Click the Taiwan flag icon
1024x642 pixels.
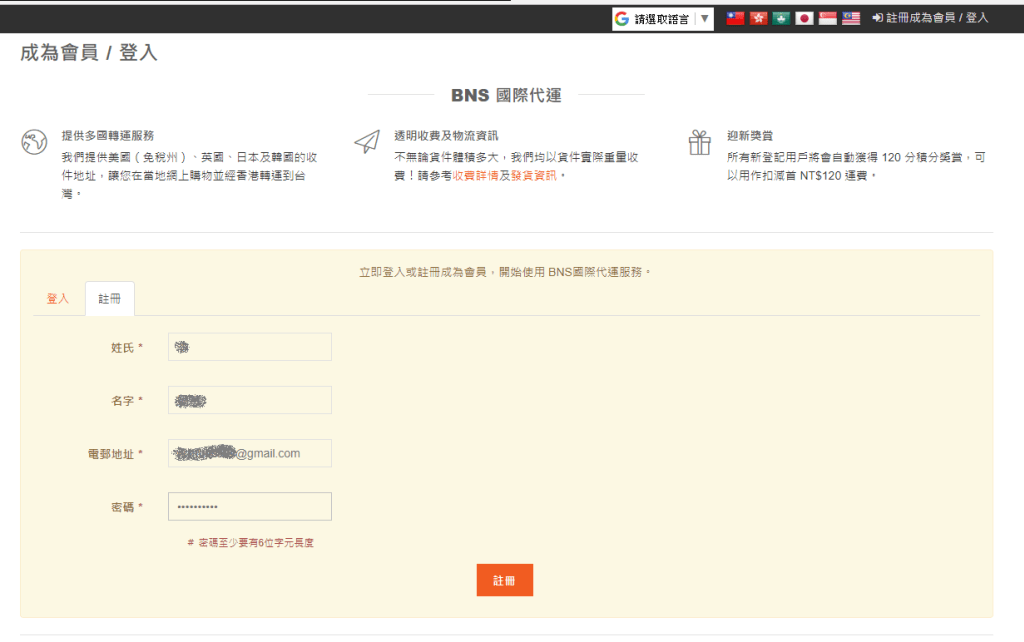735,18
